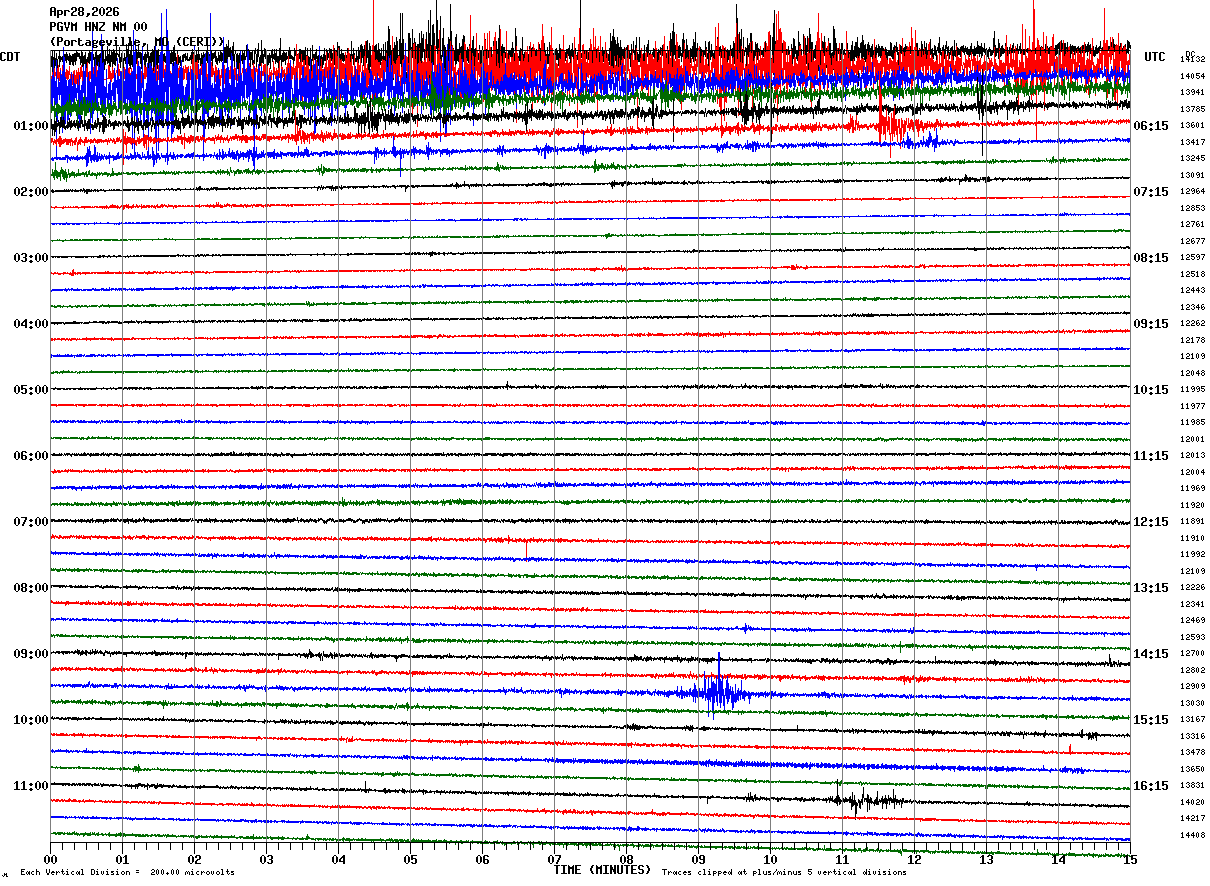The image size is (1210, 886).
Task: Click the CDT timezone label
Action: click(10, 57)
